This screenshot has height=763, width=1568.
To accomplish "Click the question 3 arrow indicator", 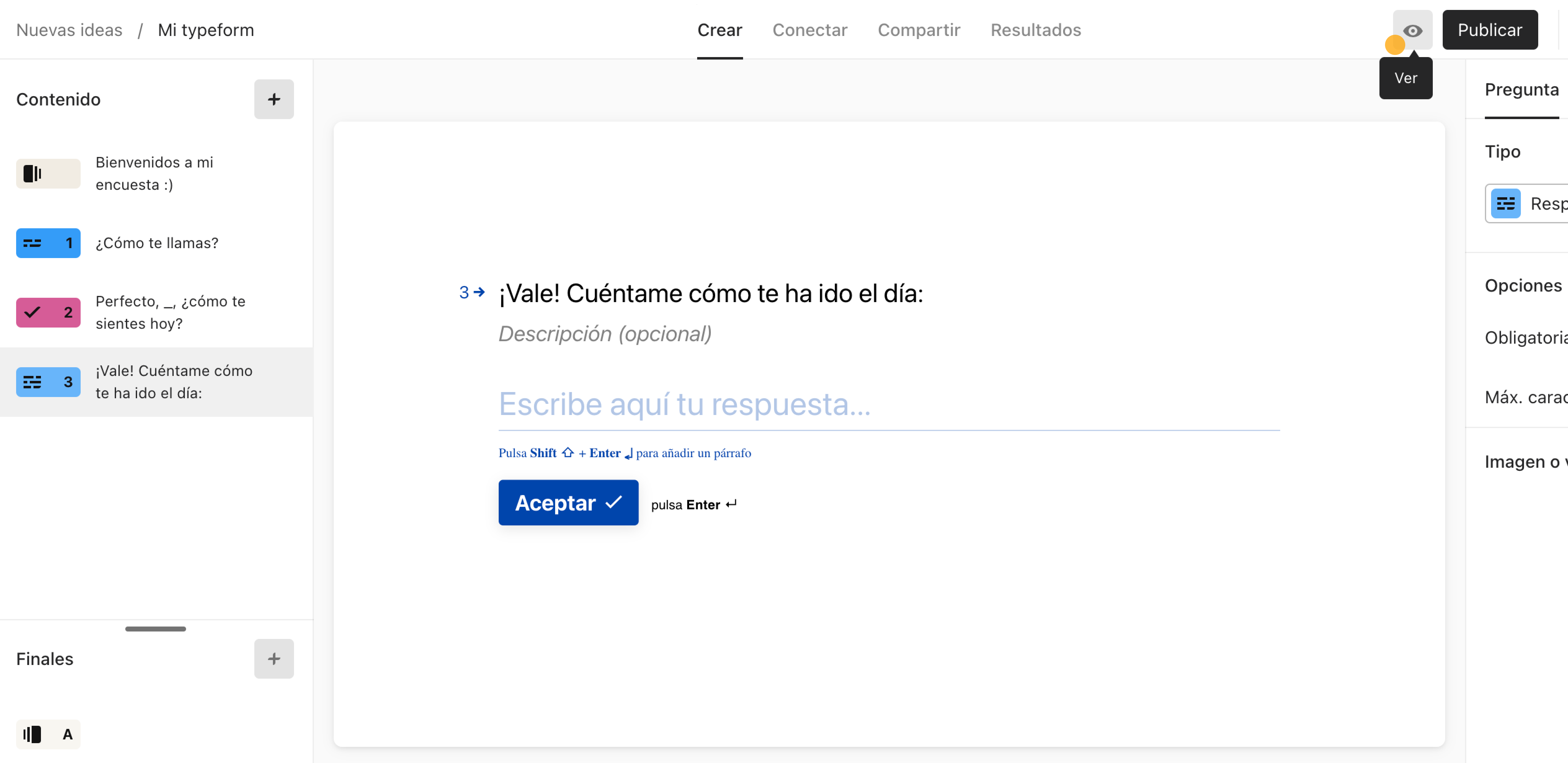I will 472,293.
